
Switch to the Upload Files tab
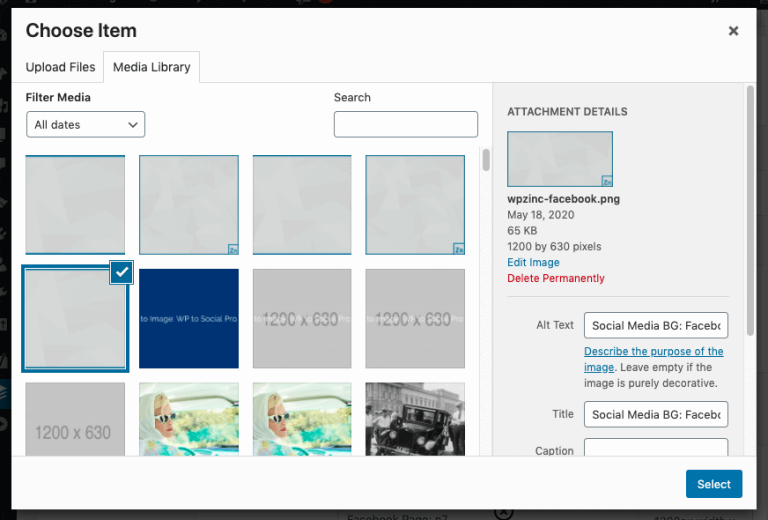pos(60,67)
